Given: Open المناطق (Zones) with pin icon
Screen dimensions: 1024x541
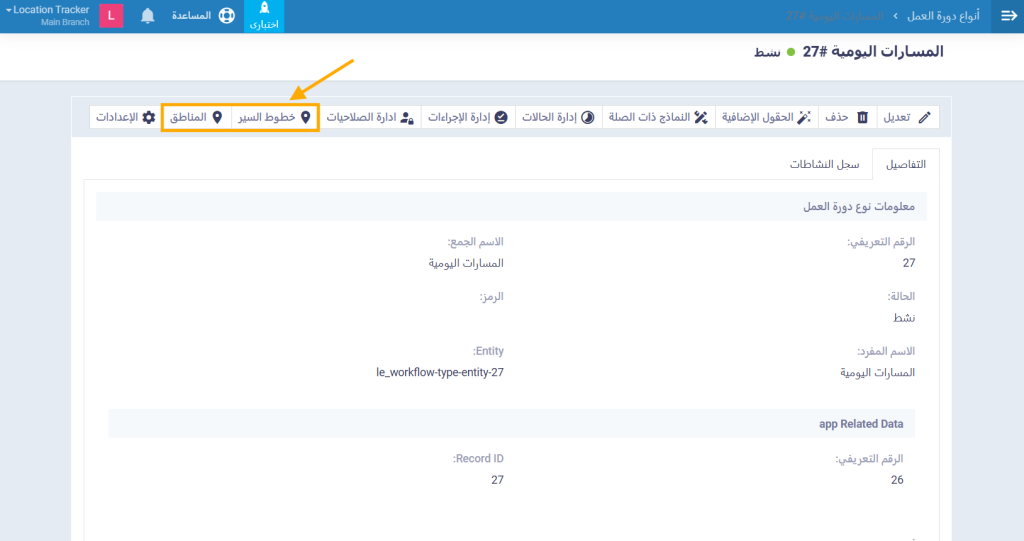Looking at the screenshot, I should [196, 117].
